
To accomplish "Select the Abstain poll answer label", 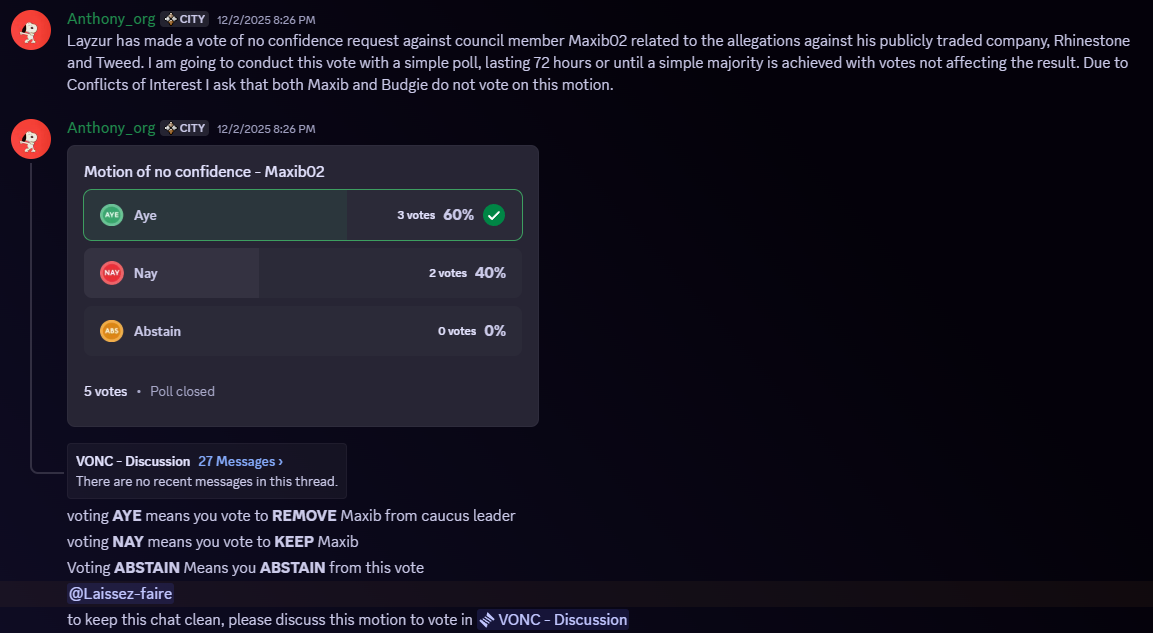I will 157,331.
